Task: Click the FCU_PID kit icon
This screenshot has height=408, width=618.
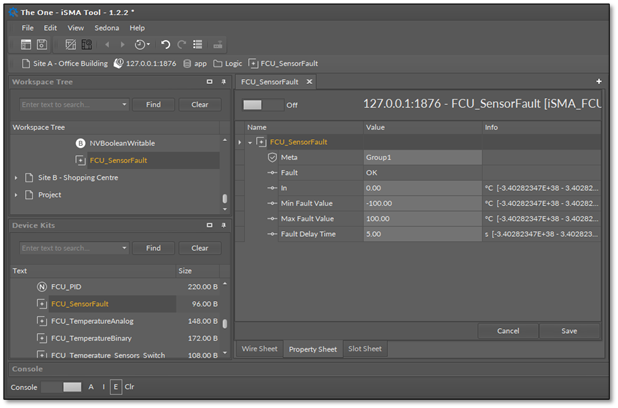Action: point(42,287)
